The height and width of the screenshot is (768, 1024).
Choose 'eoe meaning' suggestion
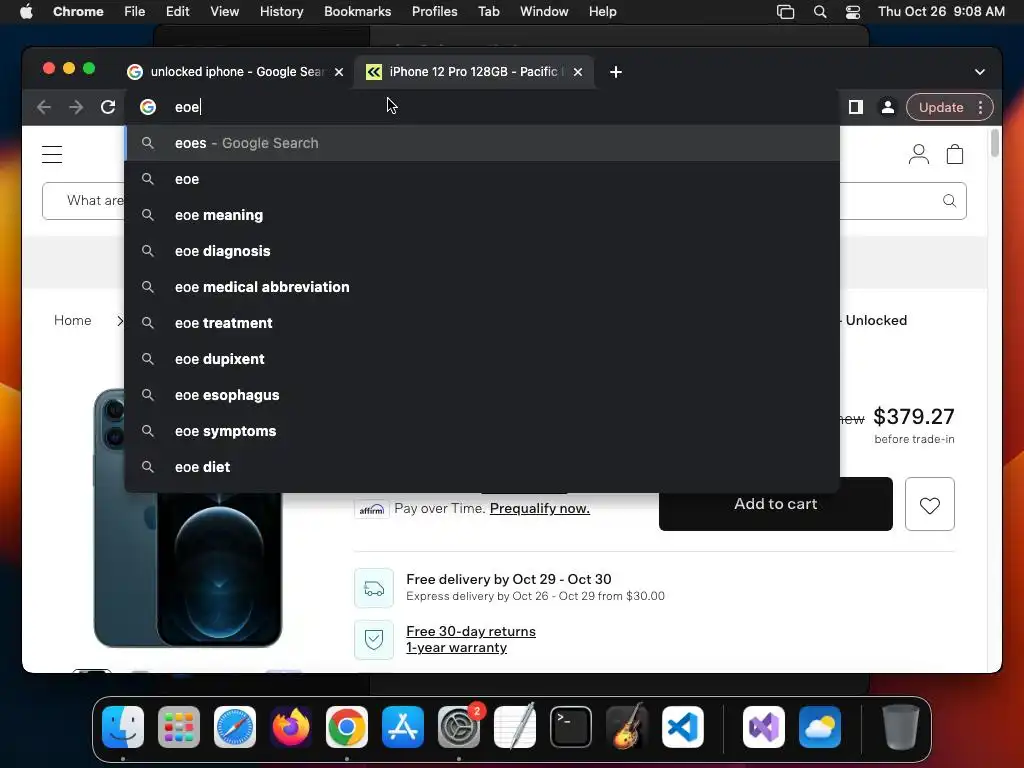pos(482,215)
